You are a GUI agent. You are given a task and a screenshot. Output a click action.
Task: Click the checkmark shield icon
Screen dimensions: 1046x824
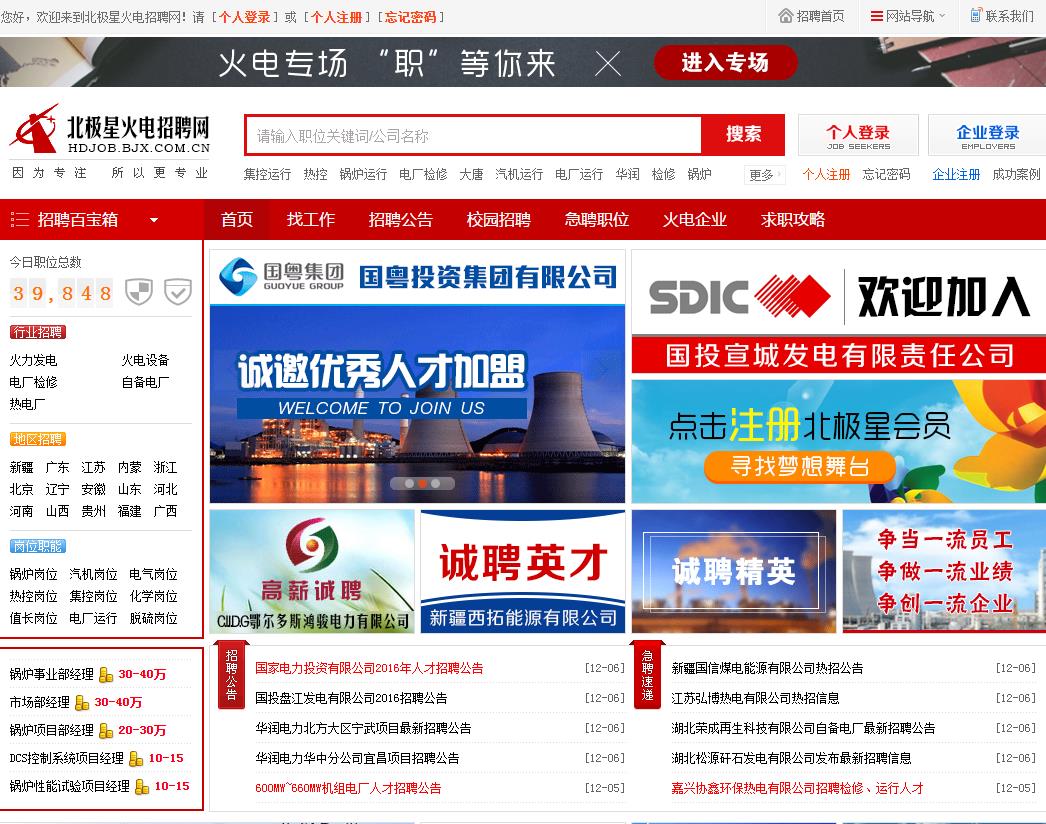pos(178,292)
